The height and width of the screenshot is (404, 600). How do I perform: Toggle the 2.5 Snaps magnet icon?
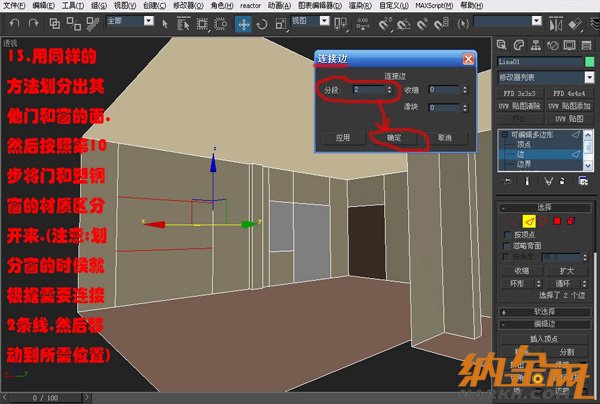[385, 24]
